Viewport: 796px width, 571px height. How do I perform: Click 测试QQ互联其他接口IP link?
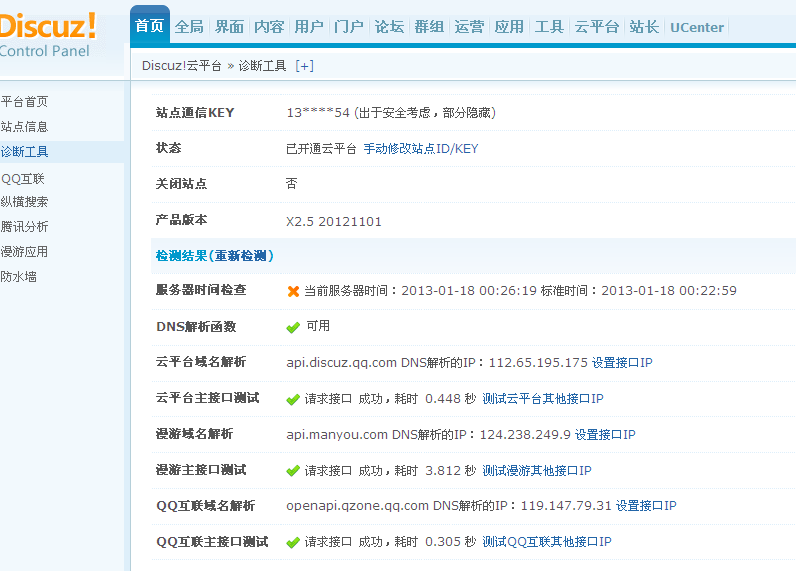[547, 542]
